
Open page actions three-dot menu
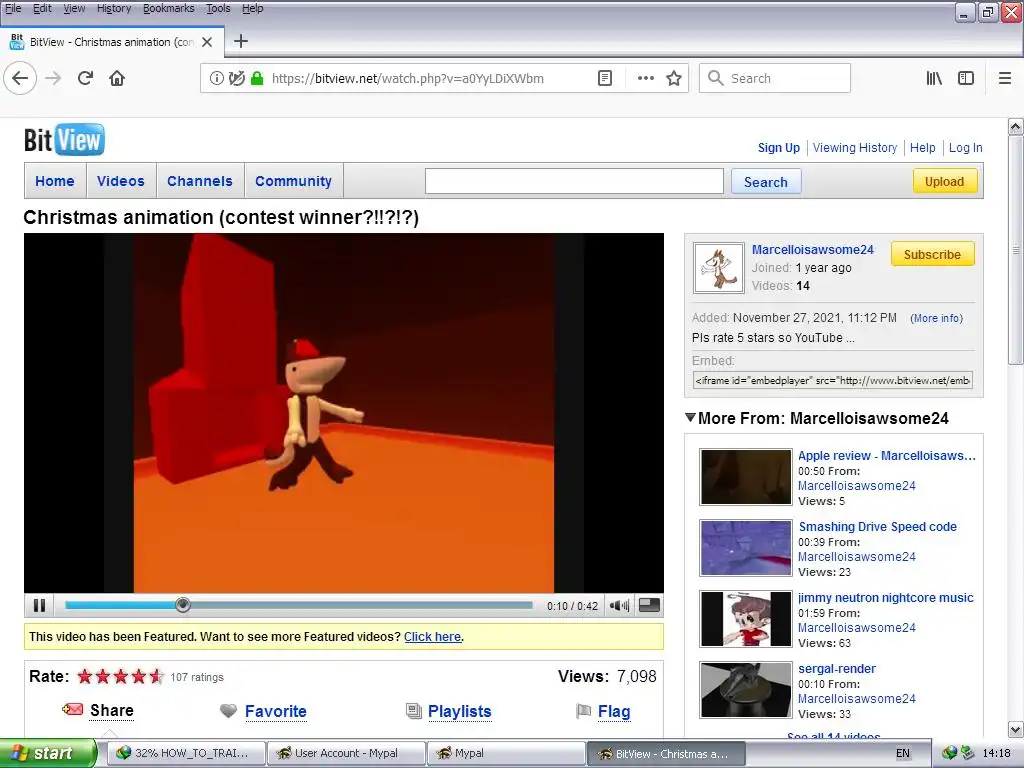646,78
